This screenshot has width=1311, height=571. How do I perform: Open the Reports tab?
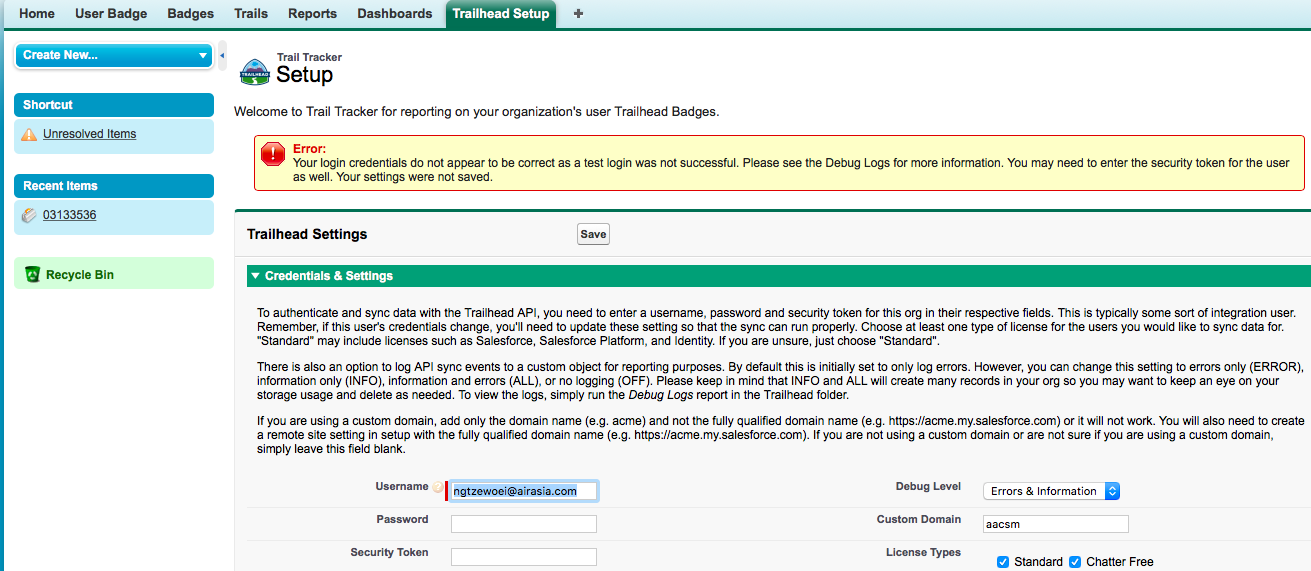(312, 14)
